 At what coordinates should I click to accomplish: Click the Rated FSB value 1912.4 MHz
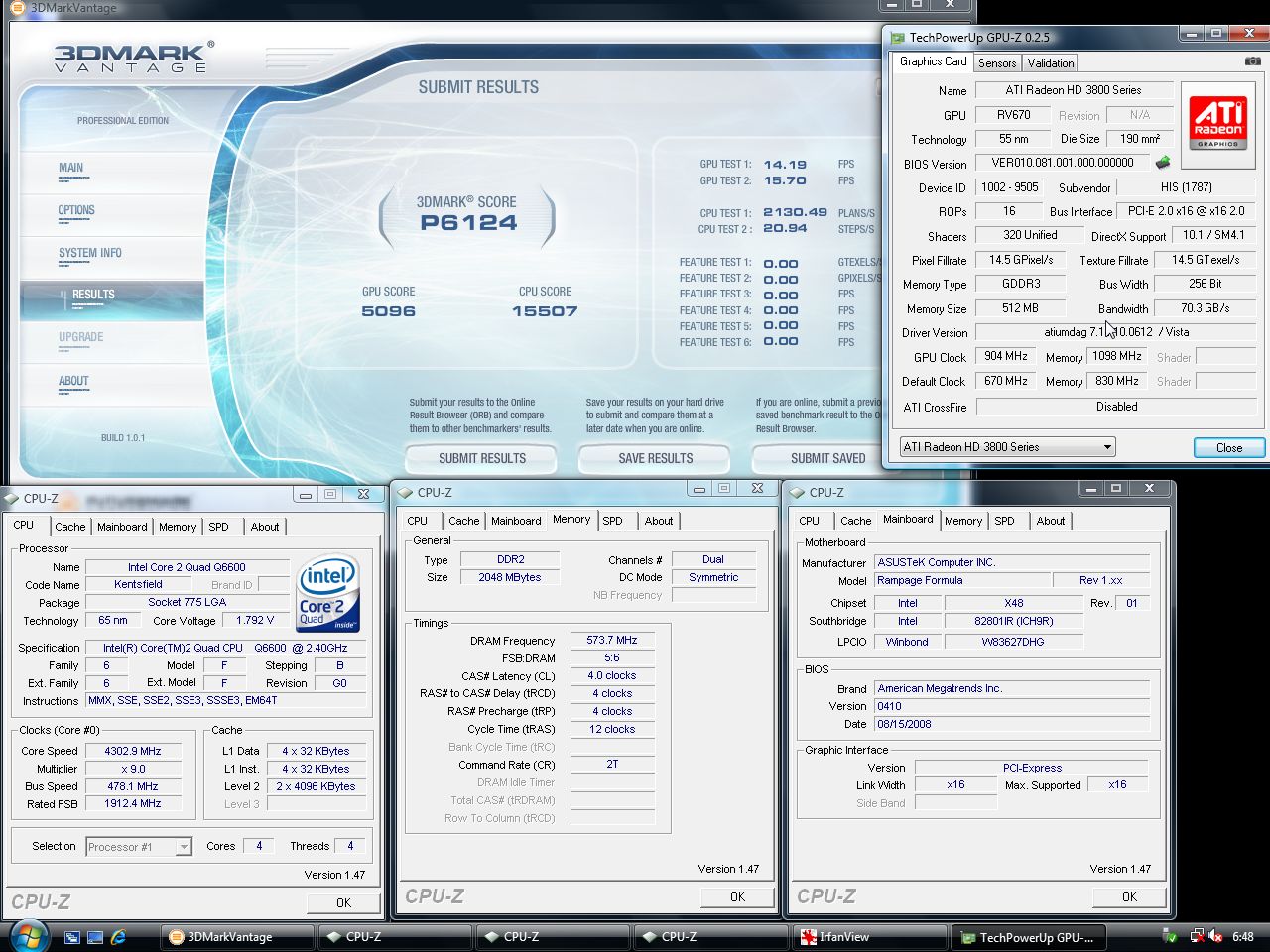coord(133,804)
